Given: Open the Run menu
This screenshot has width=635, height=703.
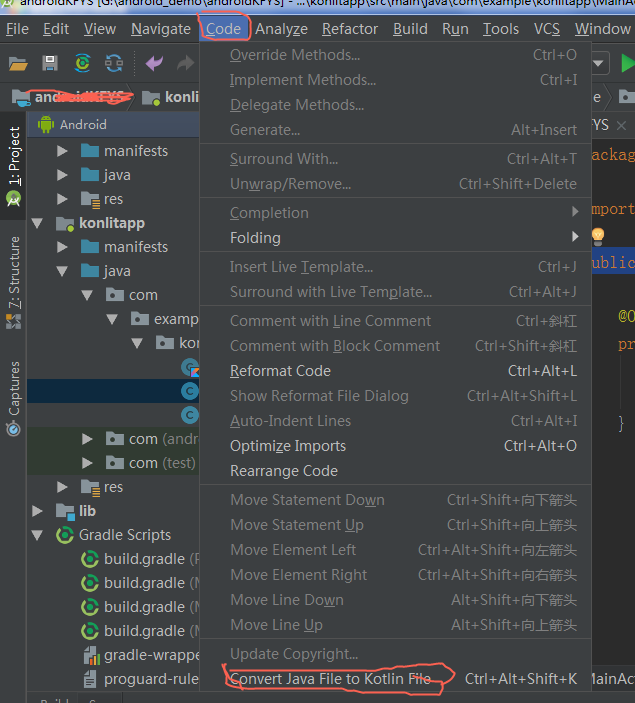Looking at the screenshot, I should tap(456, 29).
